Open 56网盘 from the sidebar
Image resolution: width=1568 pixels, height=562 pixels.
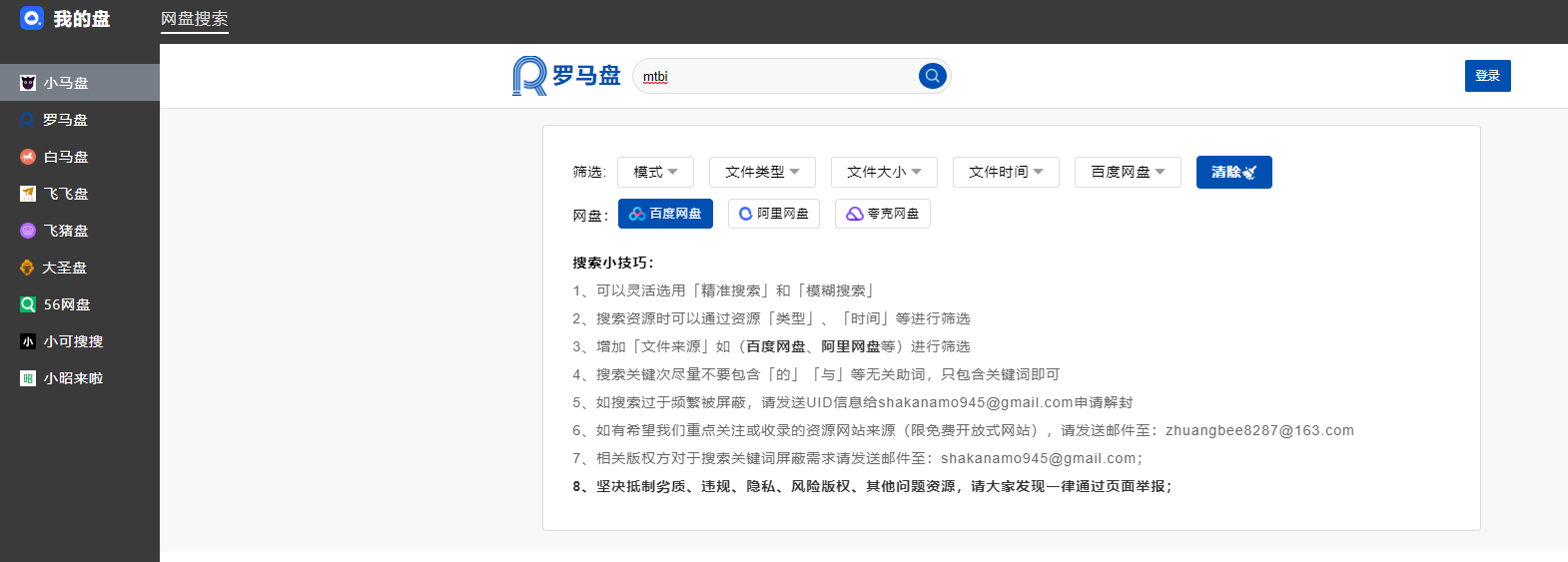(x=80, y=304)
